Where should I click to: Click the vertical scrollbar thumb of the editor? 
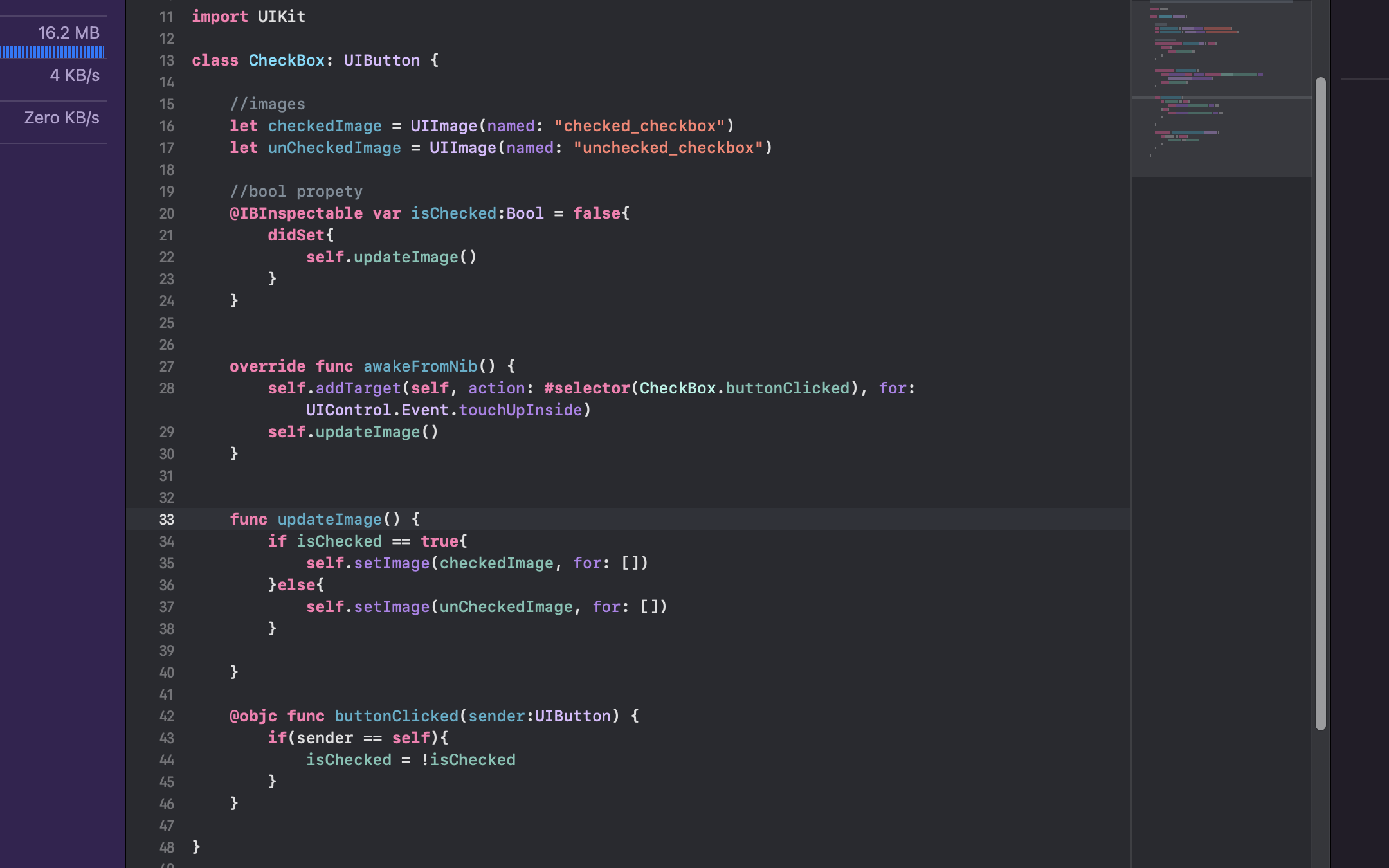[x=1321, y=404]
